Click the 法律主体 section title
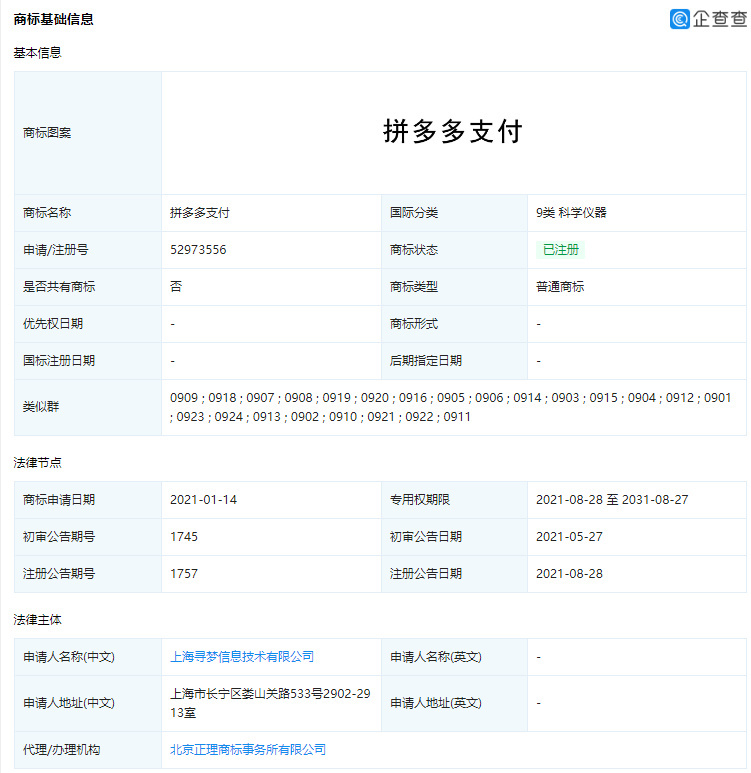The image size is (751, 773). click(37, 620)
